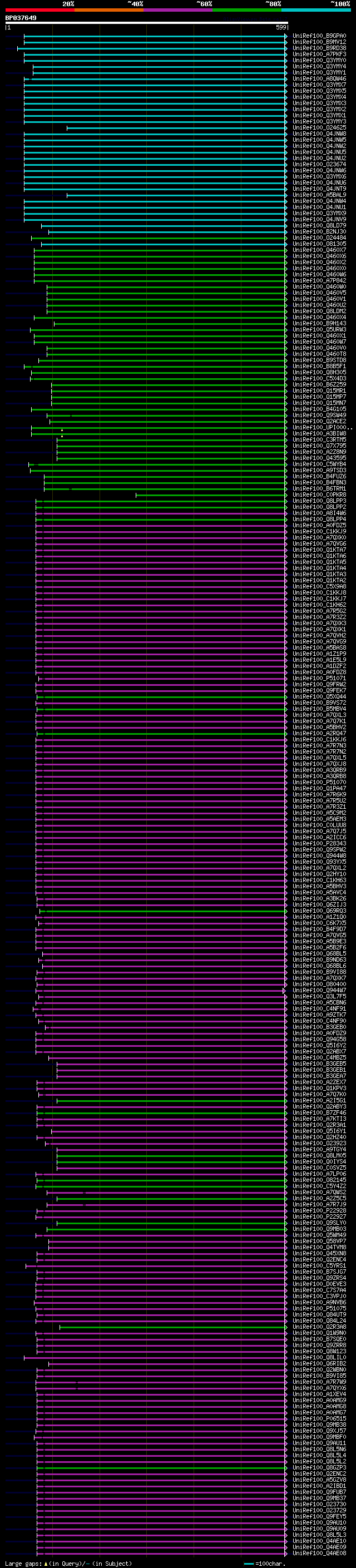Select the UniRef100_P06515 label

tap(319, 1418)
